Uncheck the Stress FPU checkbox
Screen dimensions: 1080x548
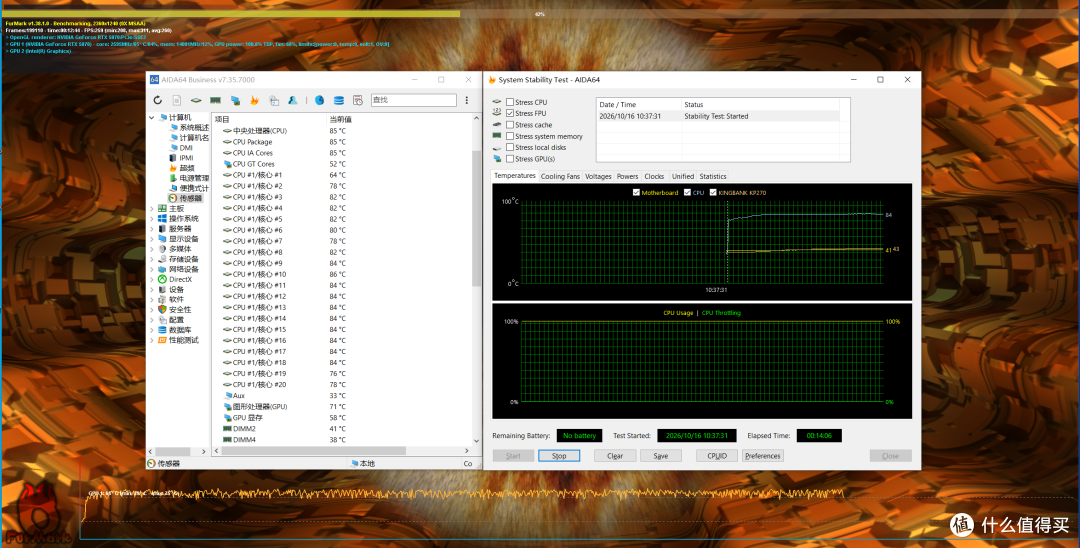click(x=510, y=113)
